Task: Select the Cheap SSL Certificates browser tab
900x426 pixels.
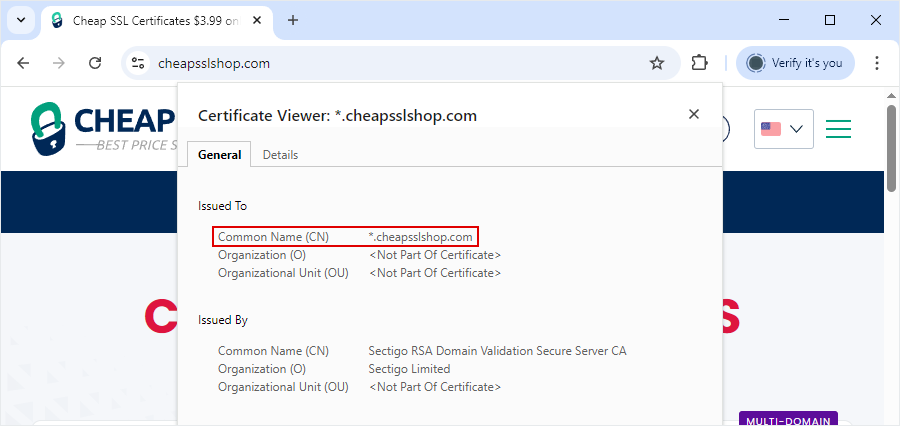Action: pos(156,21)
